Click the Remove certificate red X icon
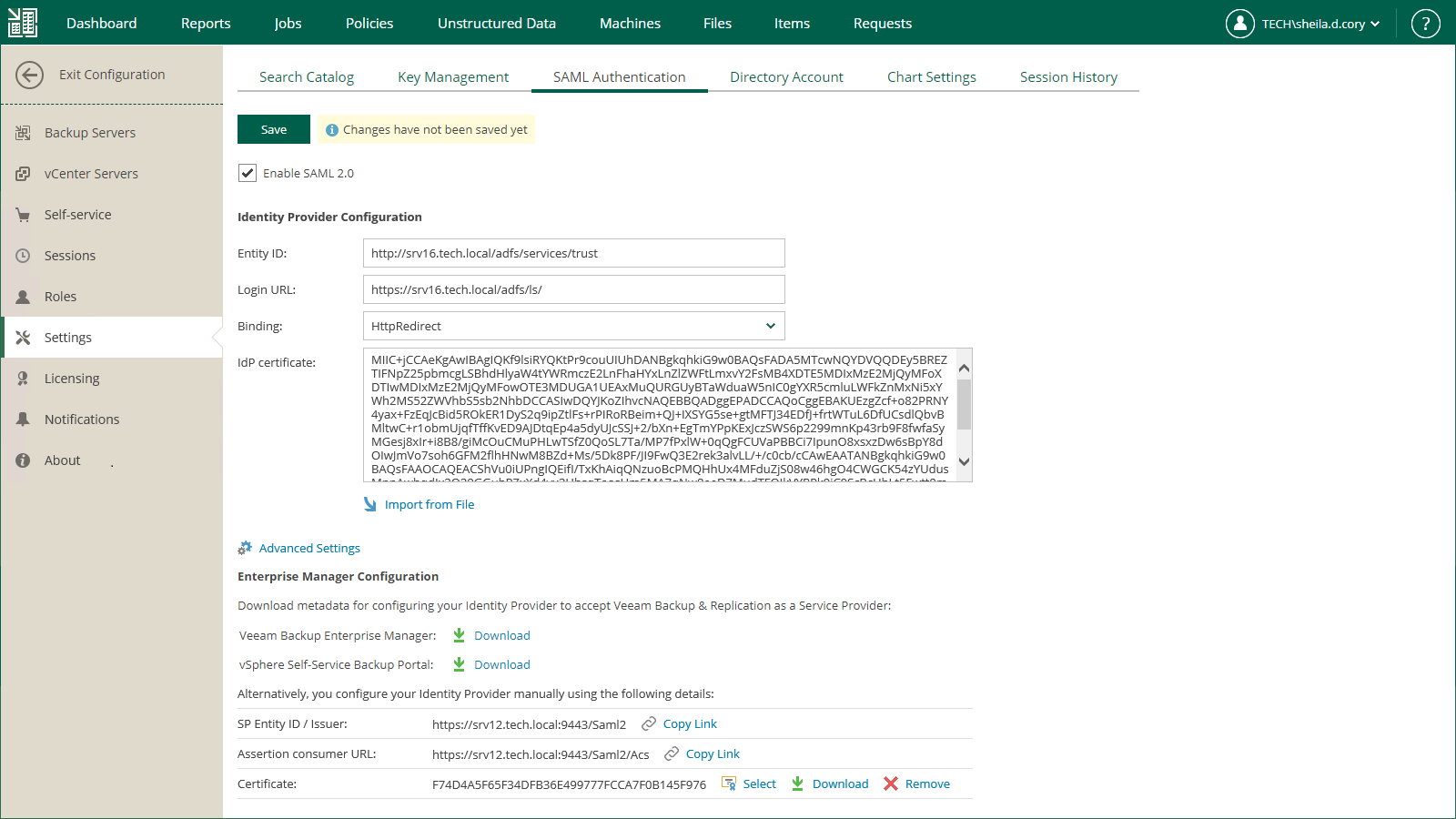Viewport: 1456px width, 819px height. click(x=891, y=784)
